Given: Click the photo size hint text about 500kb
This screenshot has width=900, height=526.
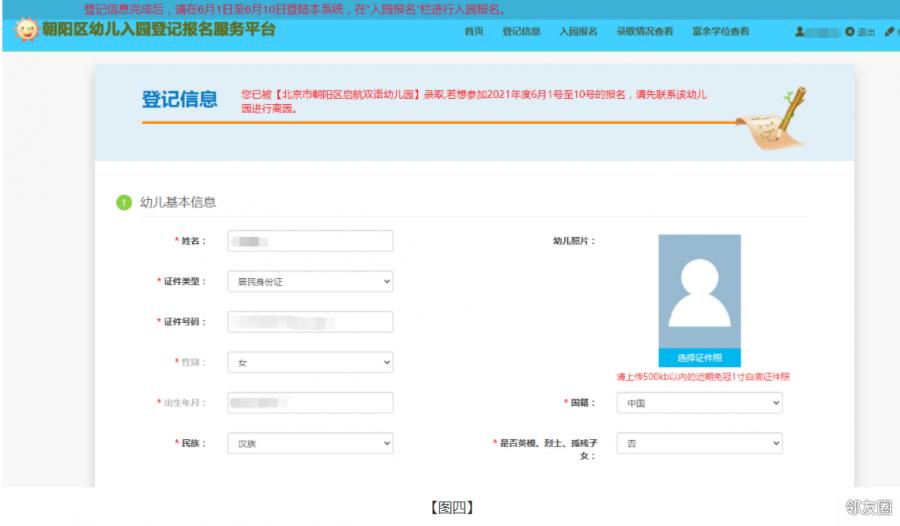Looking at the screenshot, I should tap(703, 377).
